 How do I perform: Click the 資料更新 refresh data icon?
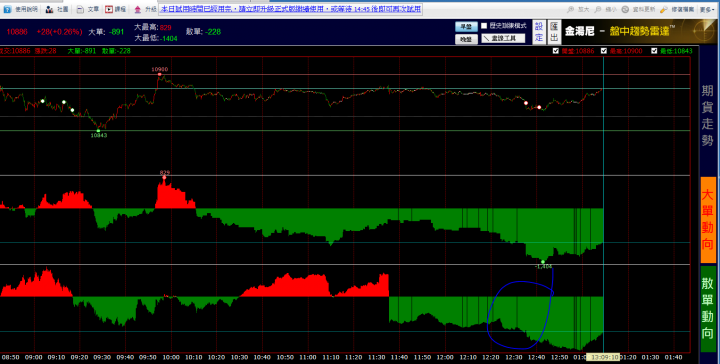tap(625, 9)
